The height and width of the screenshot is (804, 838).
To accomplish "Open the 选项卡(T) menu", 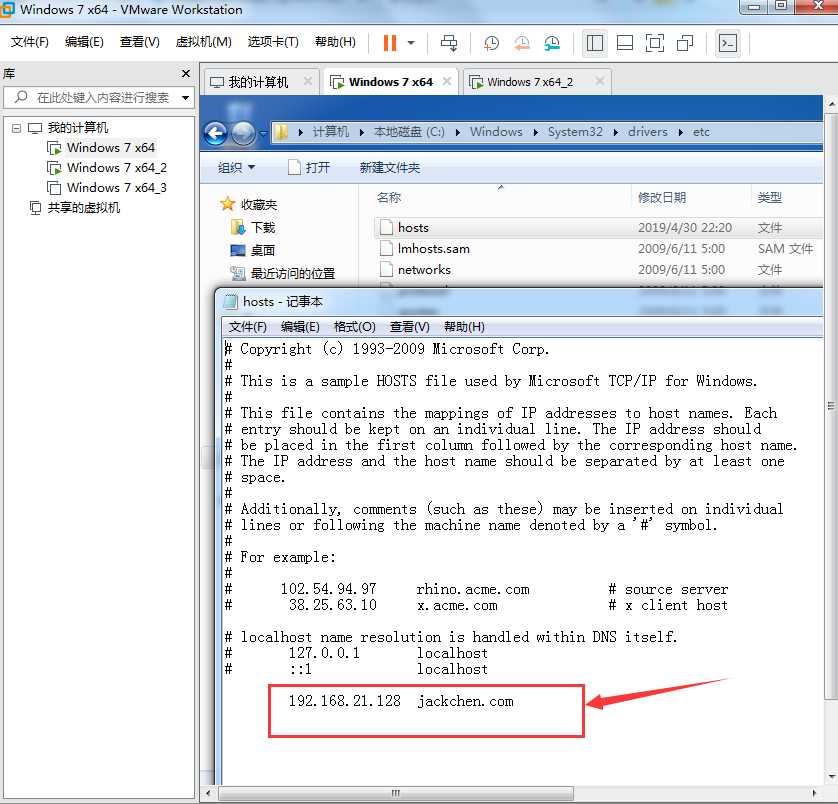I will pyautogui.click(x=273, y=42).
